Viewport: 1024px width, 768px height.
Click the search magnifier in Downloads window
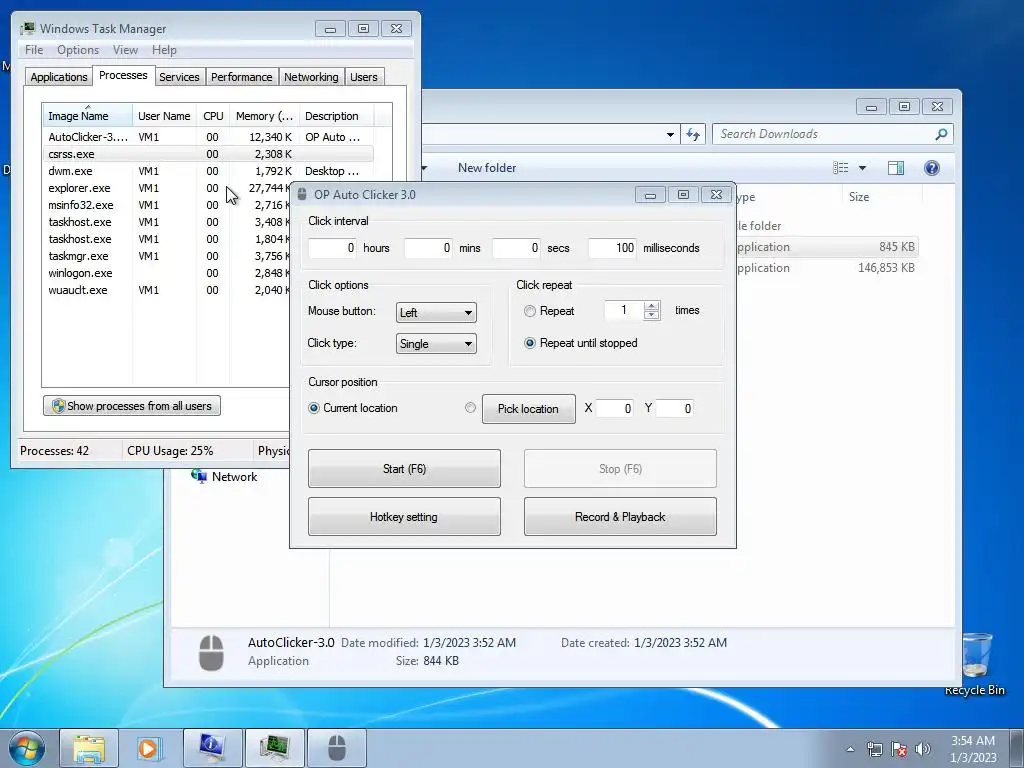tap(941, 134)
